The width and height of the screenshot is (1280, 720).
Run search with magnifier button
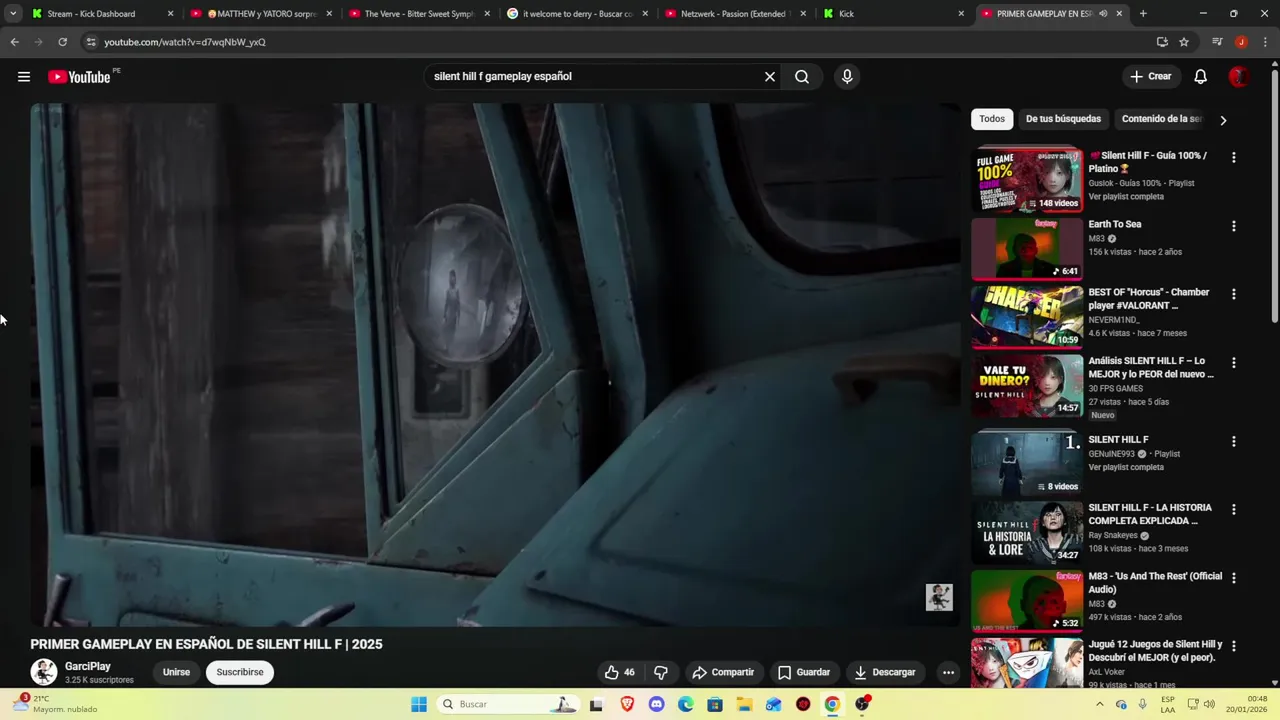802,77
